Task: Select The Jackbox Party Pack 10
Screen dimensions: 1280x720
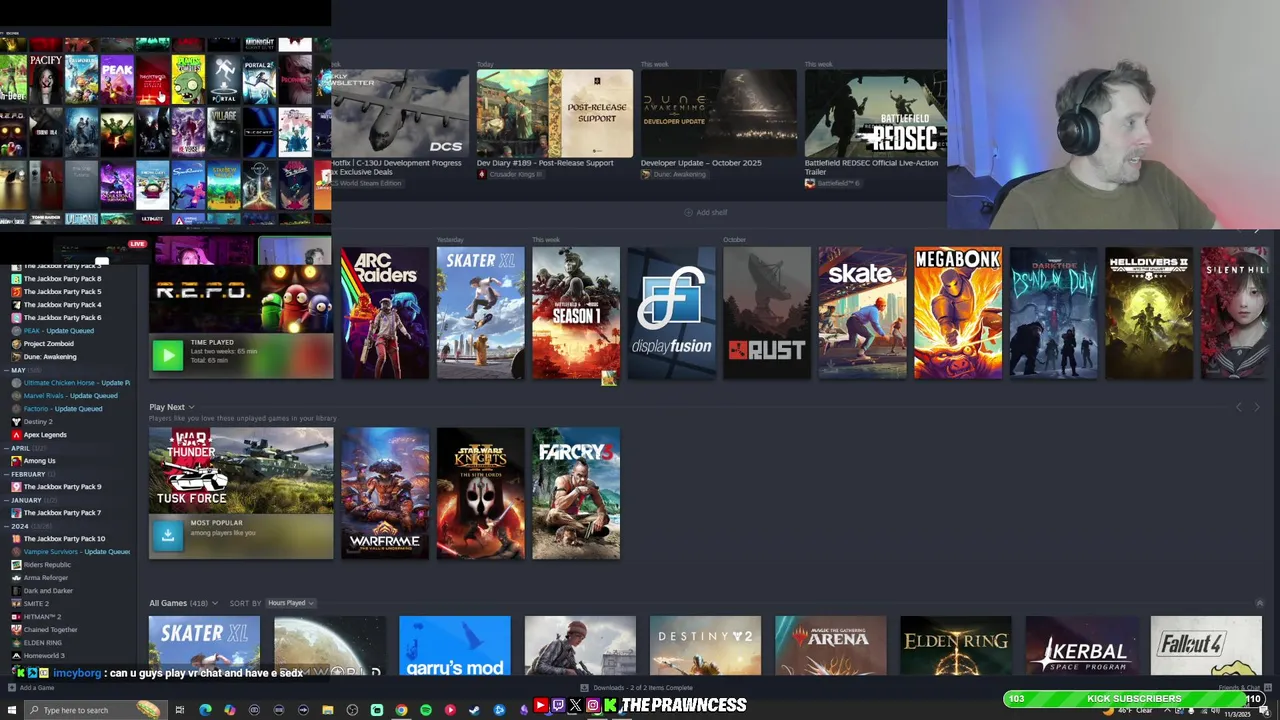Action: point(64,538)
